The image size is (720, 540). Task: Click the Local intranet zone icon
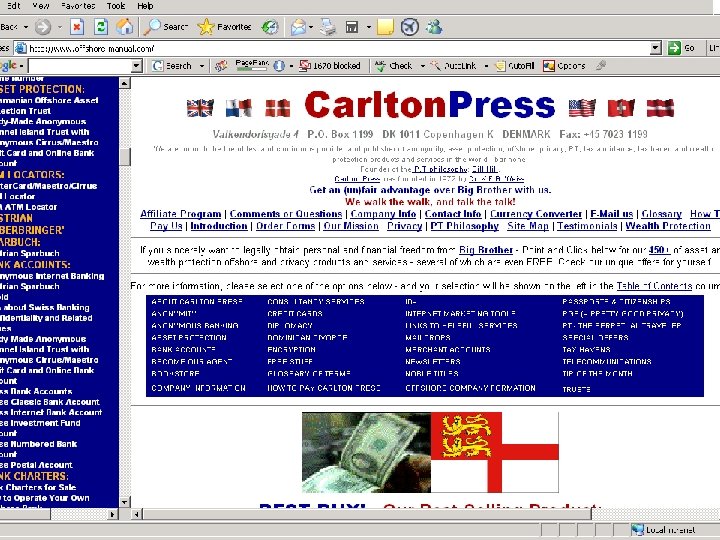click(x=637, y=530)
